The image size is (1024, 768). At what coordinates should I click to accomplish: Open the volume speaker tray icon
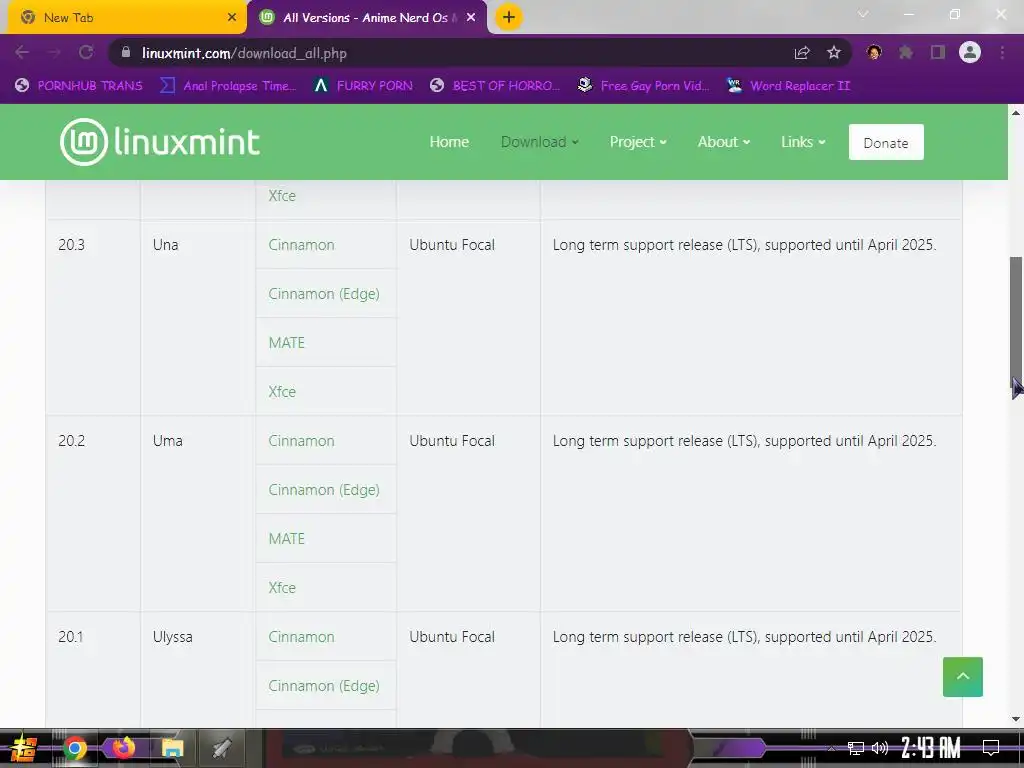point(880,748)
